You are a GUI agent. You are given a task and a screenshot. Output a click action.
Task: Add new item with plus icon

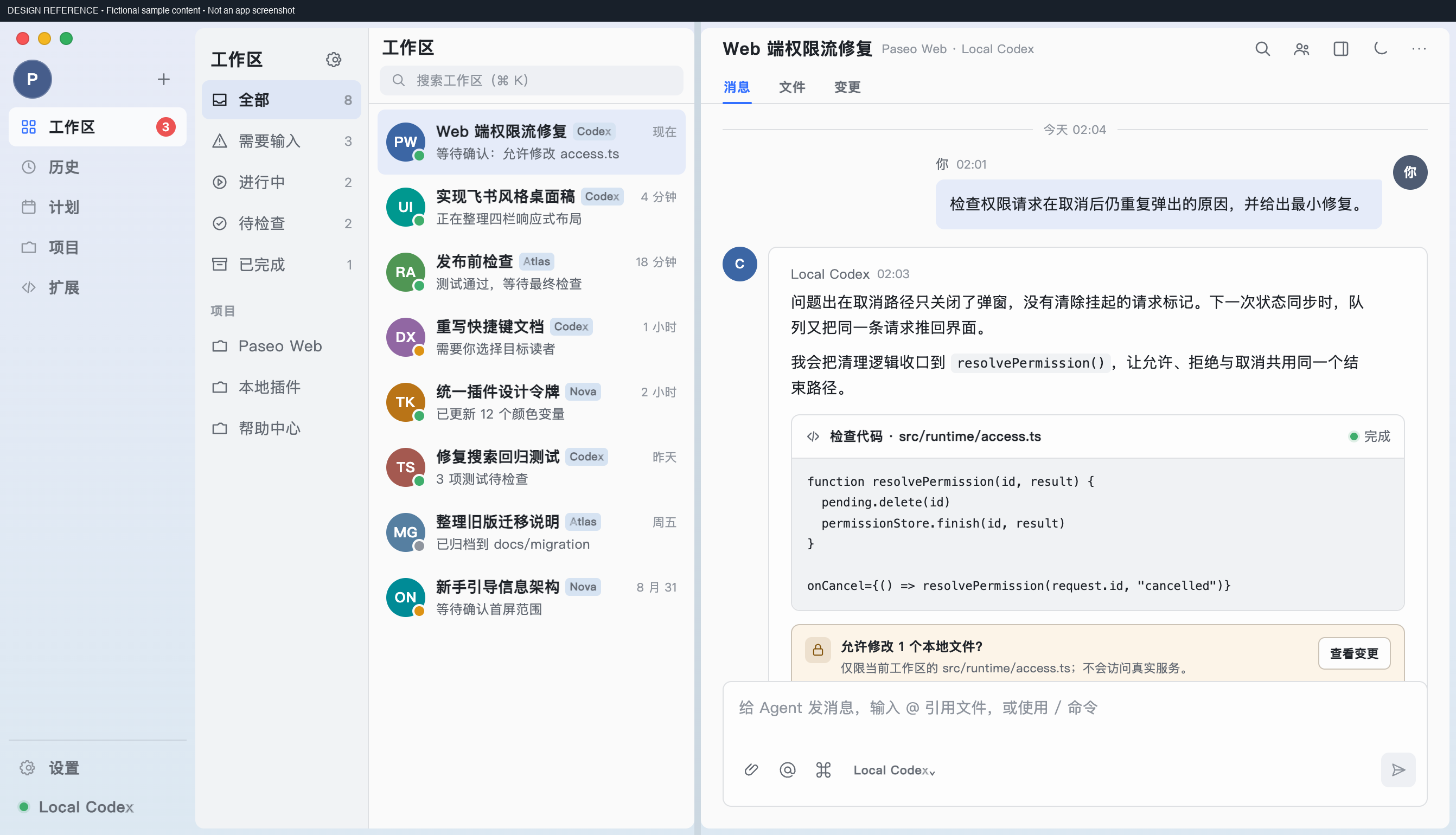[163, 79]
